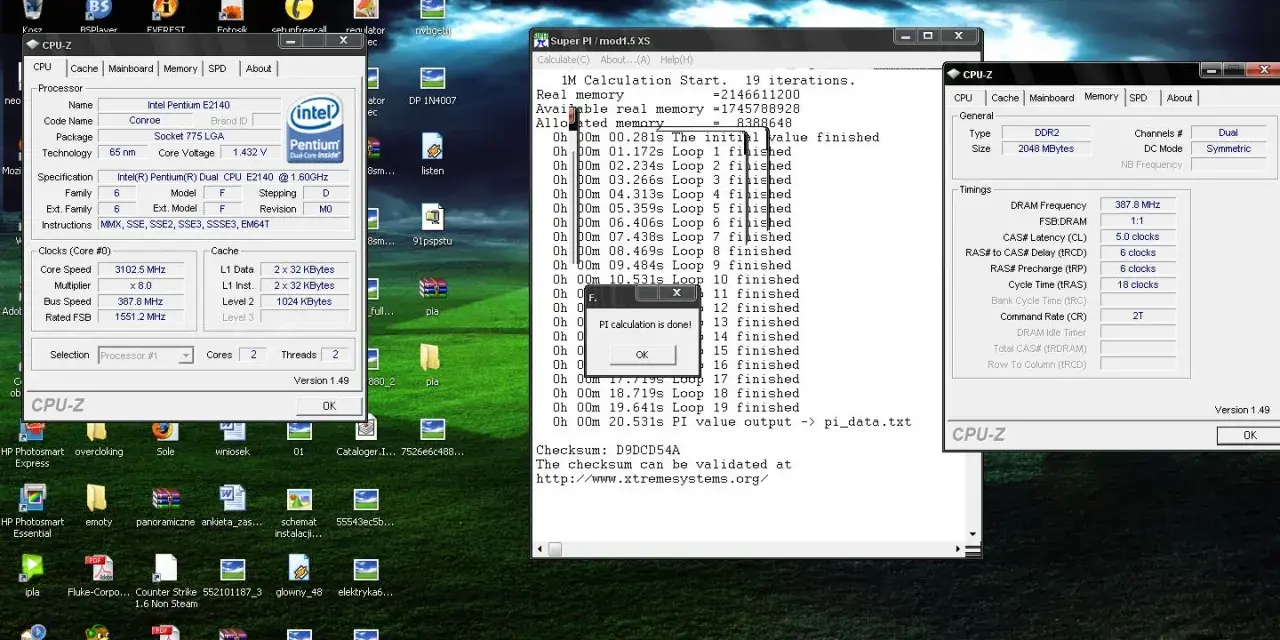Select SPD tab in left CPU-Z window

(217, 69)
